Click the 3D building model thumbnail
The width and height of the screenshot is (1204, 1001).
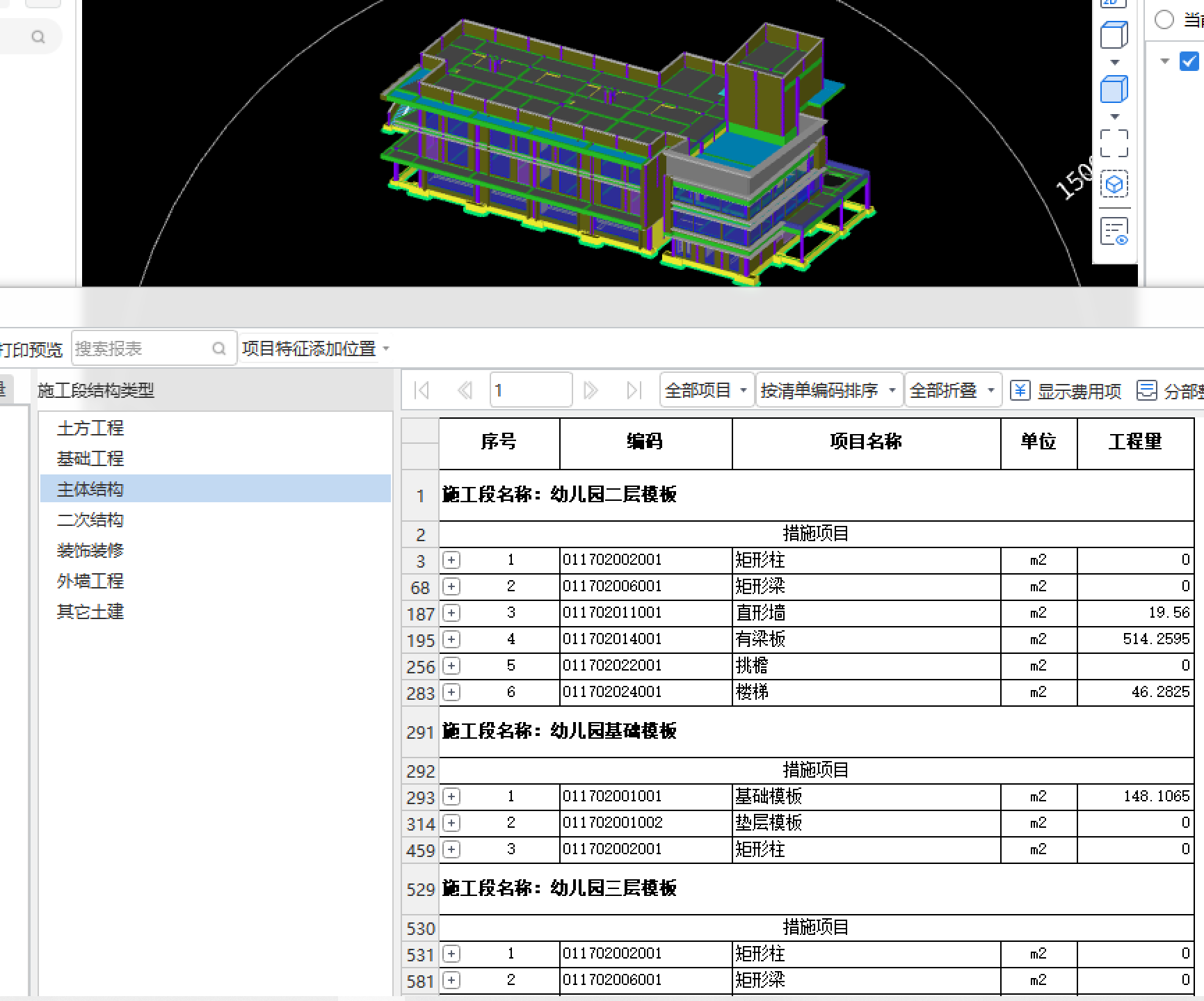[x=628, y=153]
